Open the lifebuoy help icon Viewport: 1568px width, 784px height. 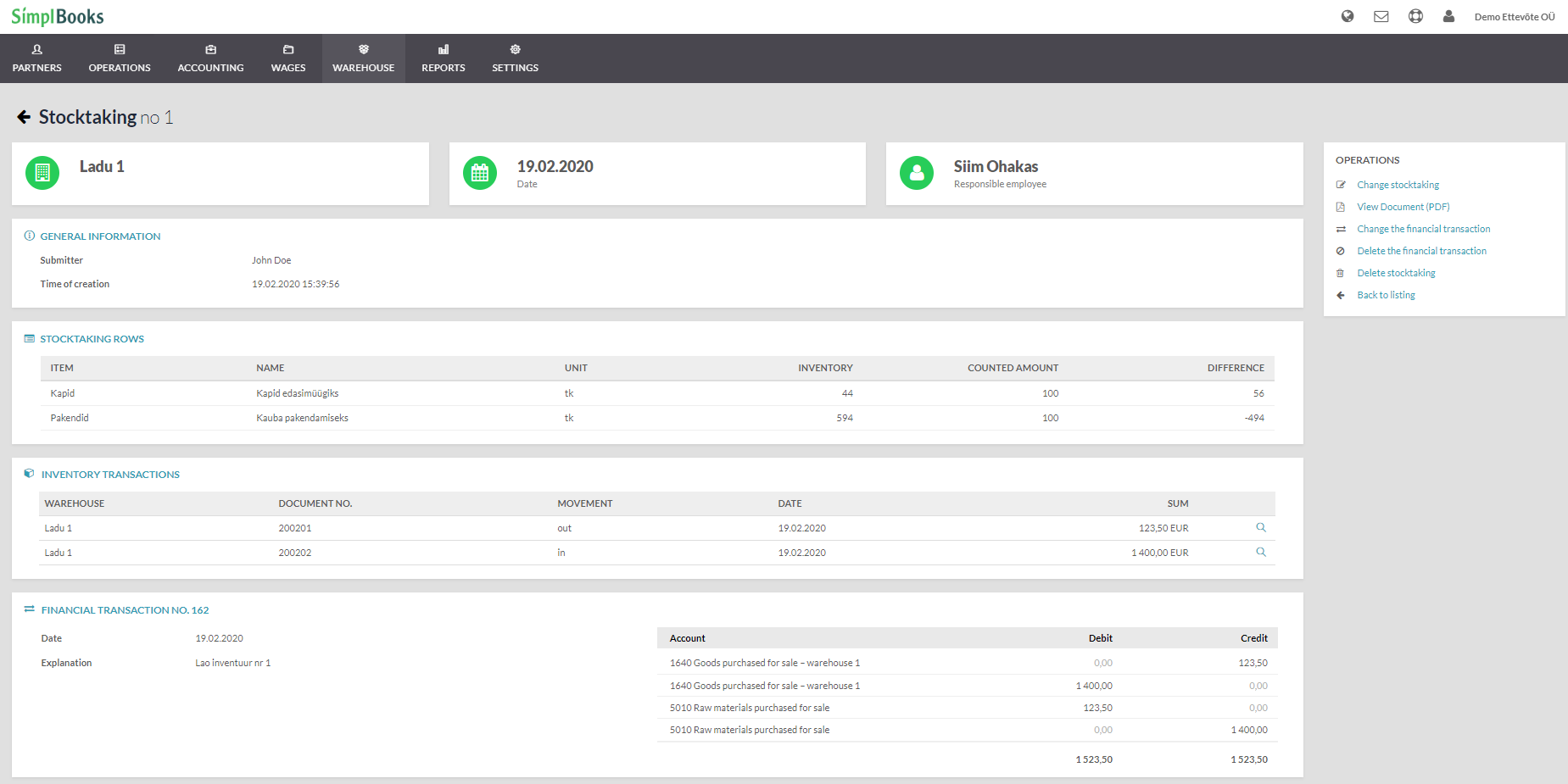(1415, 16)
